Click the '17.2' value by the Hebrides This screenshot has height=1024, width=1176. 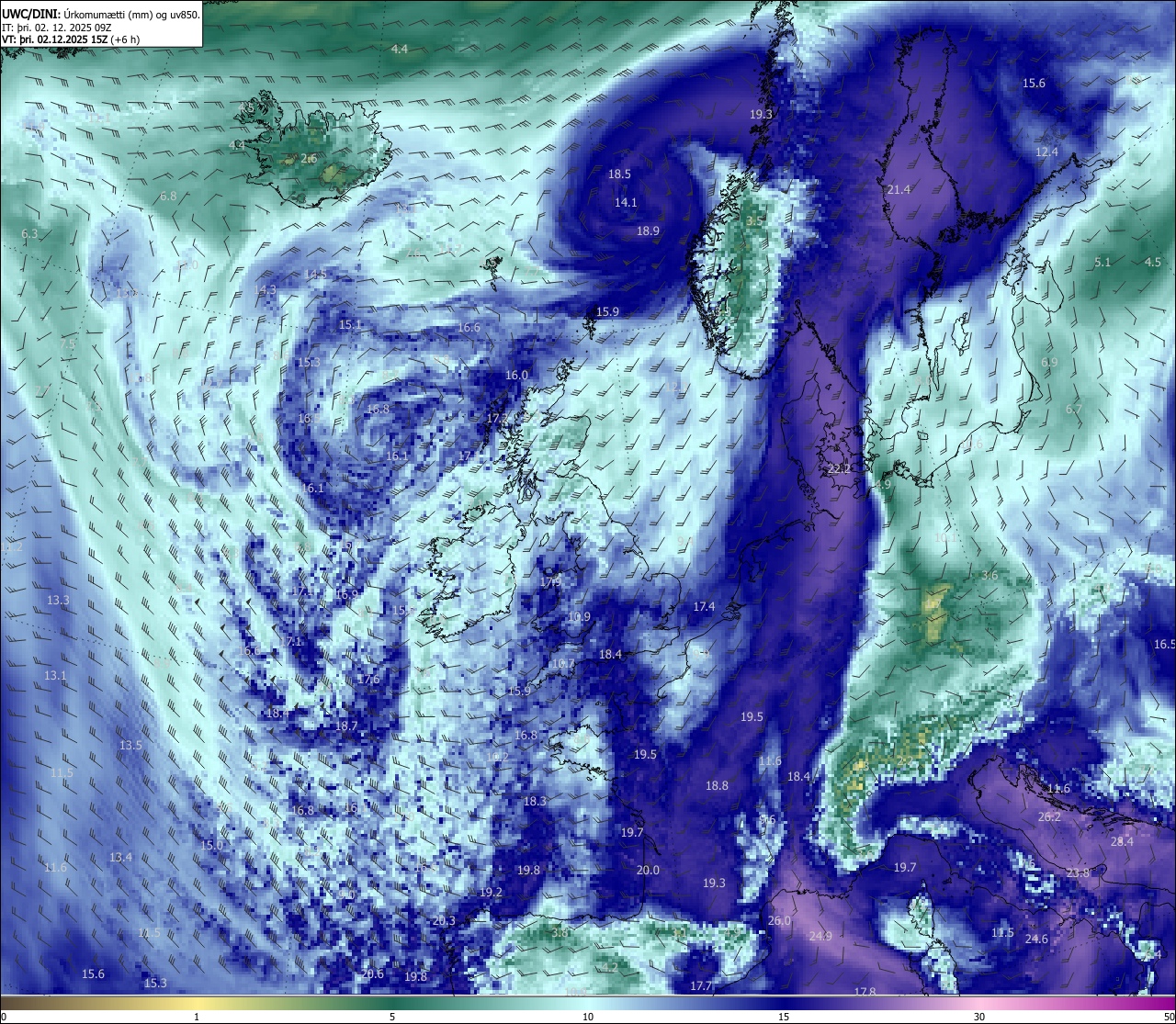498,418
